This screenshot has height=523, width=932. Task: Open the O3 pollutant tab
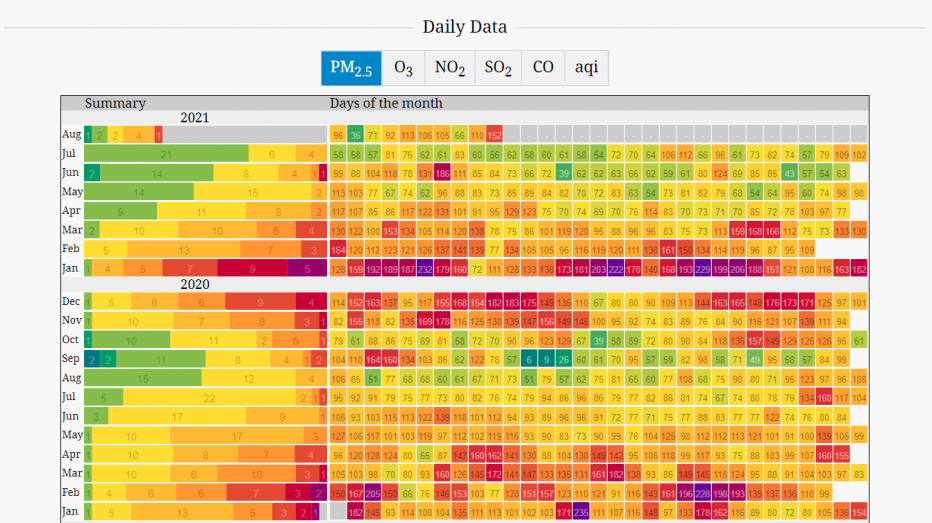click(x=403, y=68)
